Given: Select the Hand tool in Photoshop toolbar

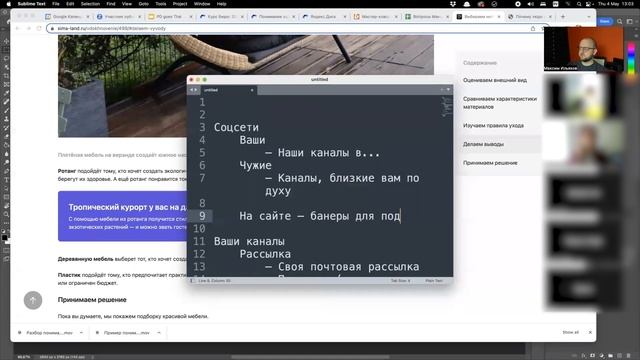Looking at the screenshot, I should pos(6,205).
